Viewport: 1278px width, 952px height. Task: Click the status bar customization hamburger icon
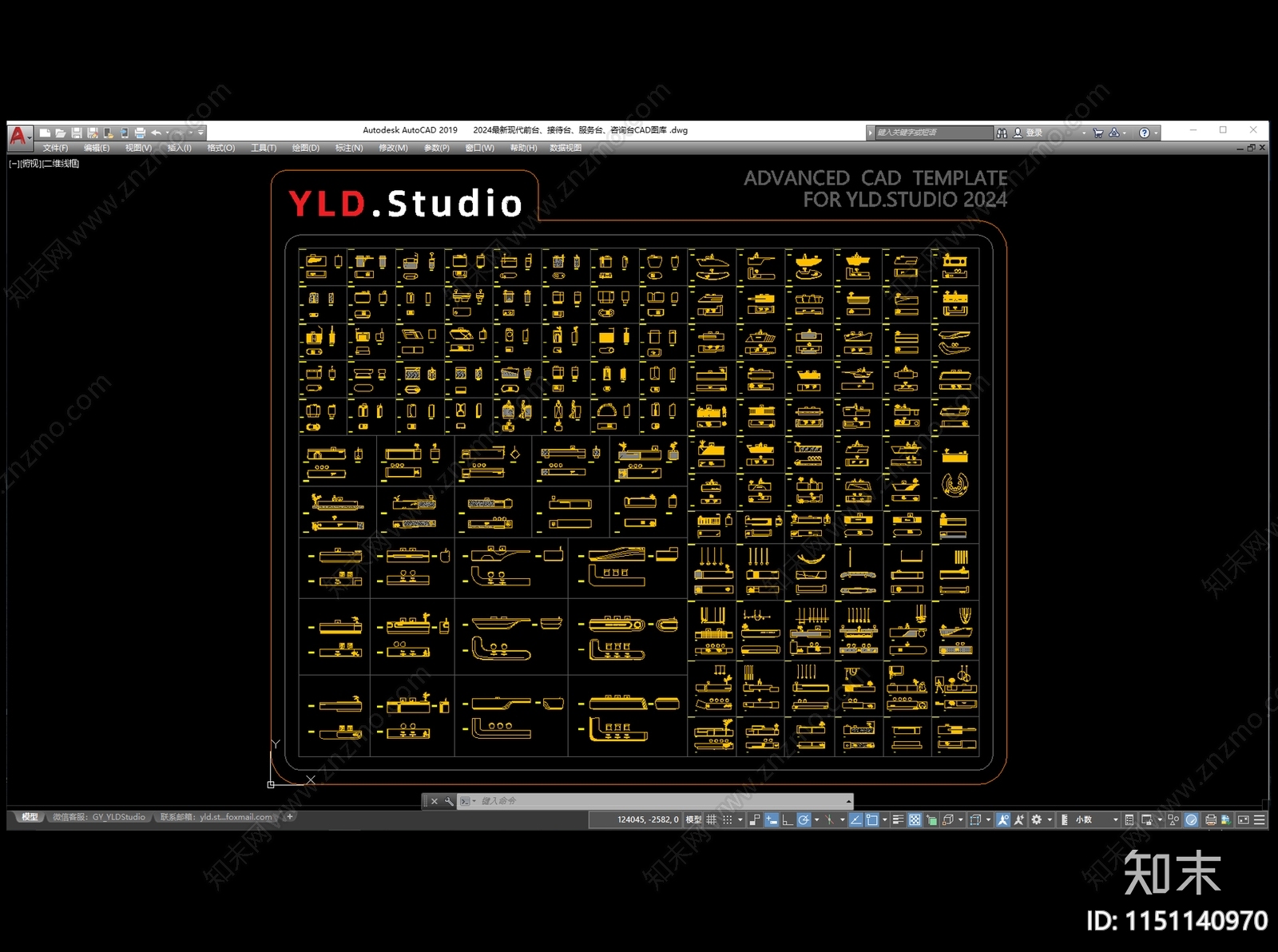(x=1259, y=819)
